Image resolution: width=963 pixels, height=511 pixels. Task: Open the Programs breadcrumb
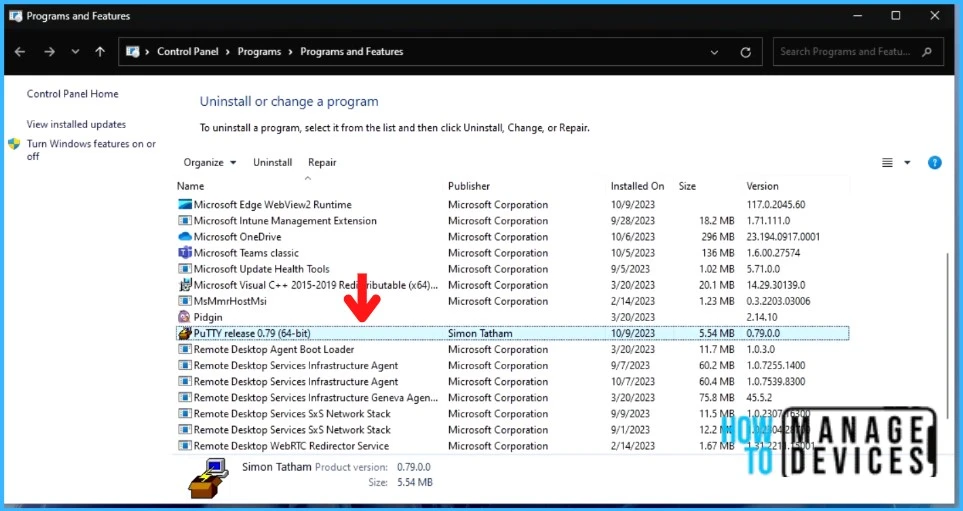(259, 52)
